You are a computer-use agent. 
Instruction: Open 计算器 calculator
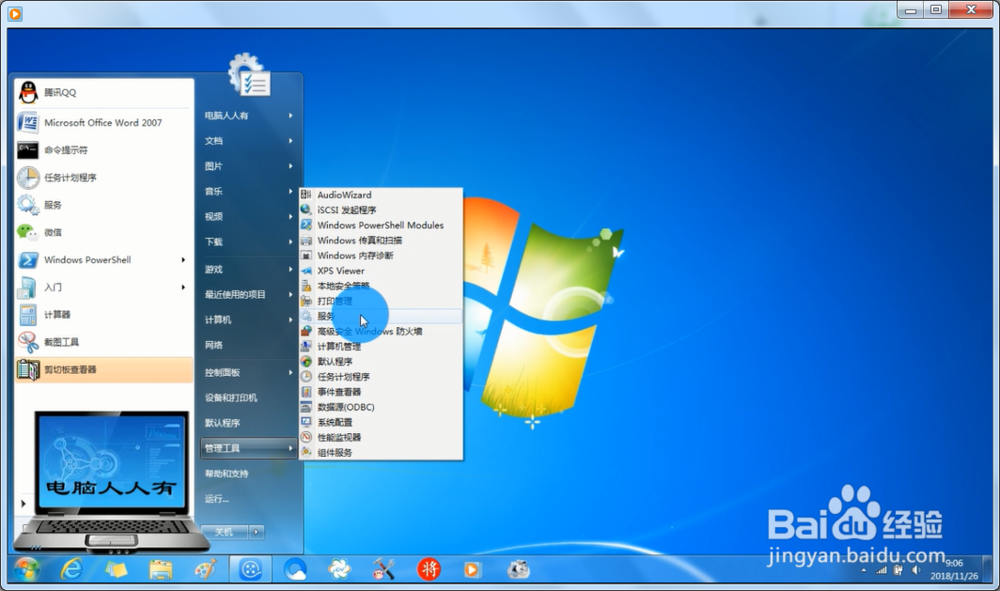[104, 314]
